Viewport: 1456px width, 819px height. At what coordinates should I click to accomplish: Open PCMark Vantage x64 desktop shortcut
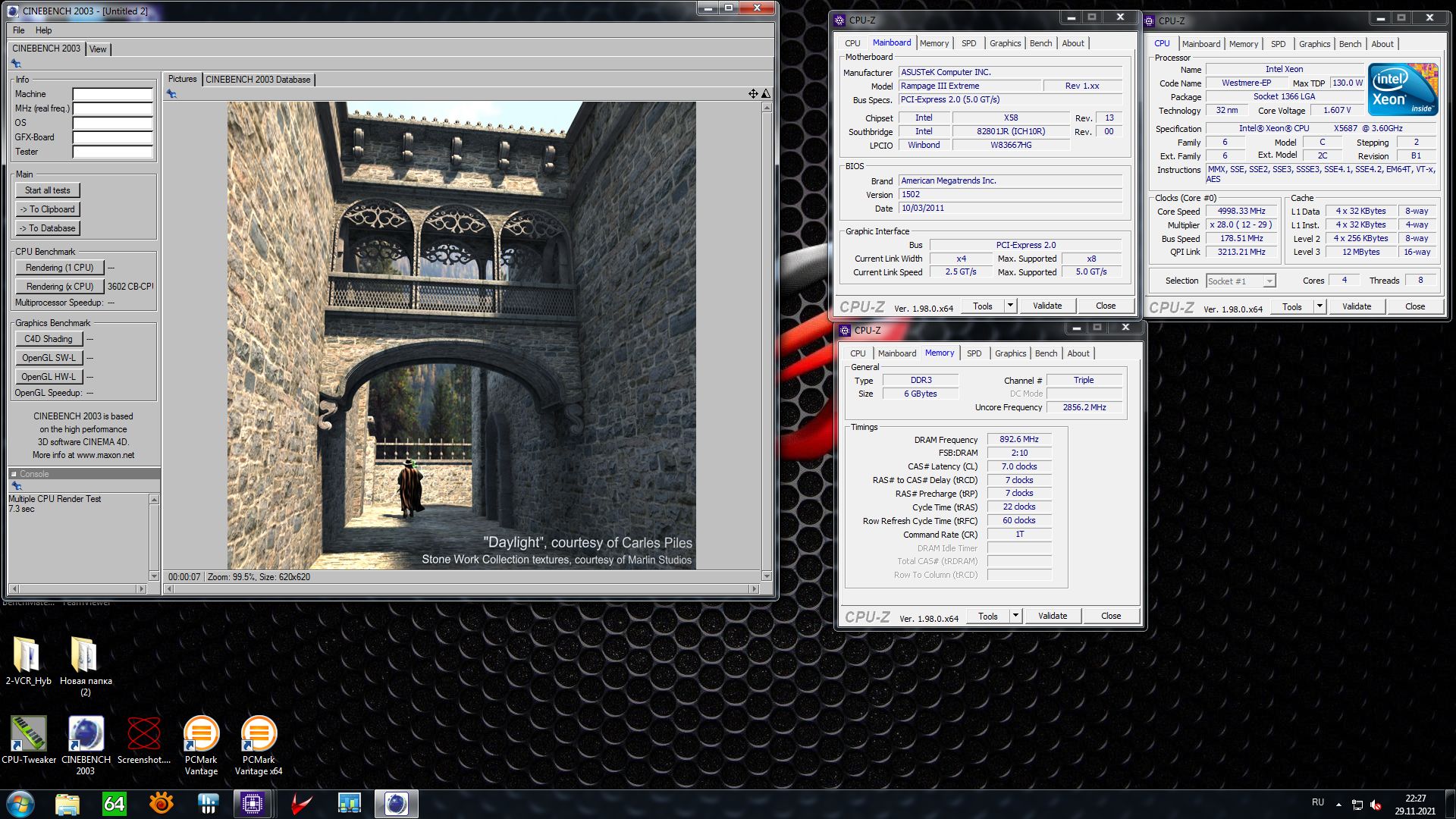(x=259, y=745)
